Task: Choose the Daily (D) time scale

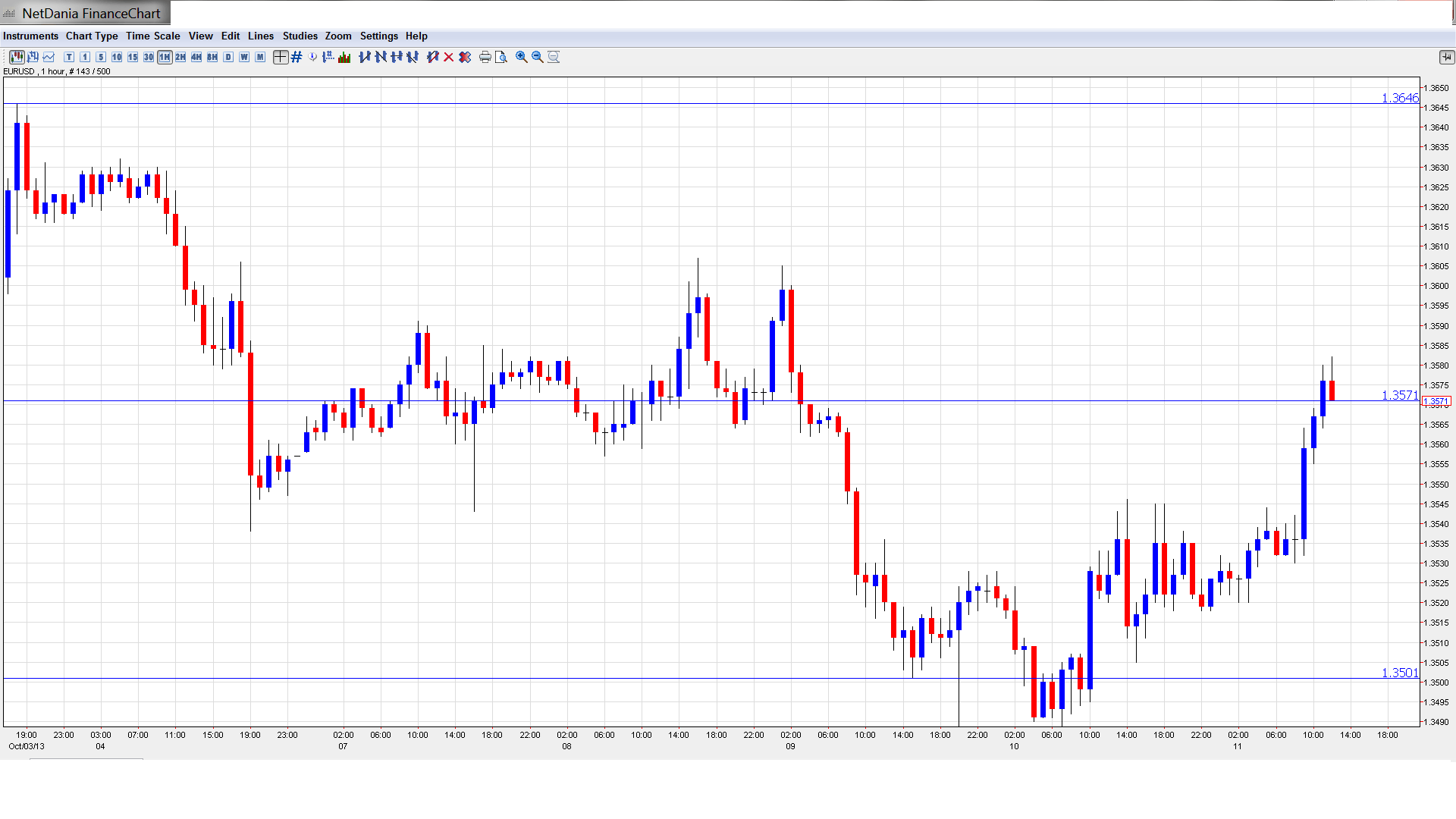Action: pyautogui.click(x=228, y=57)
